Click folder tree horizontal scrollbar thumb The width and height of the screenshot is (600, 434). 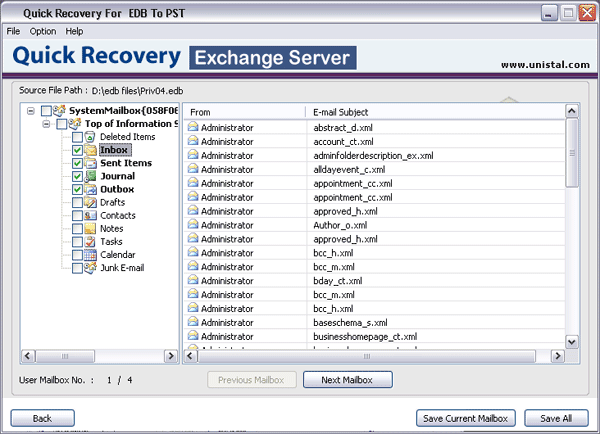point(65,356)
